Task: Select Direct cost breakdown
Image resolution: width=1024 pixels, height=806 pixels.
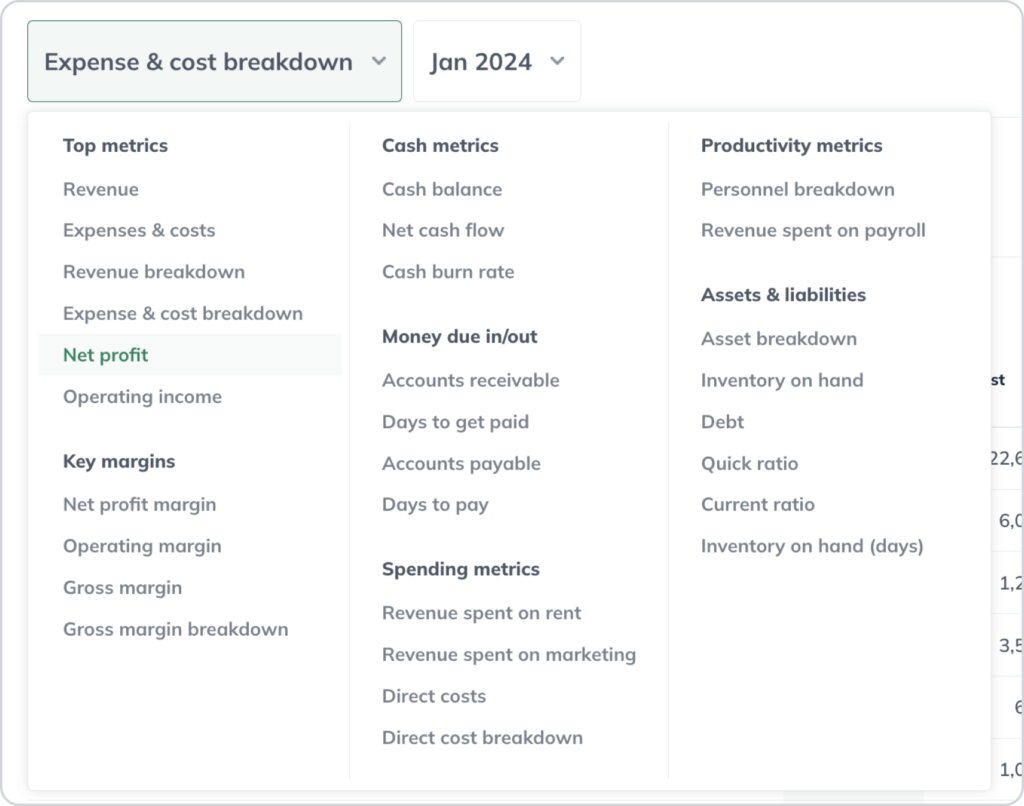Action: (x=482, y=737)
